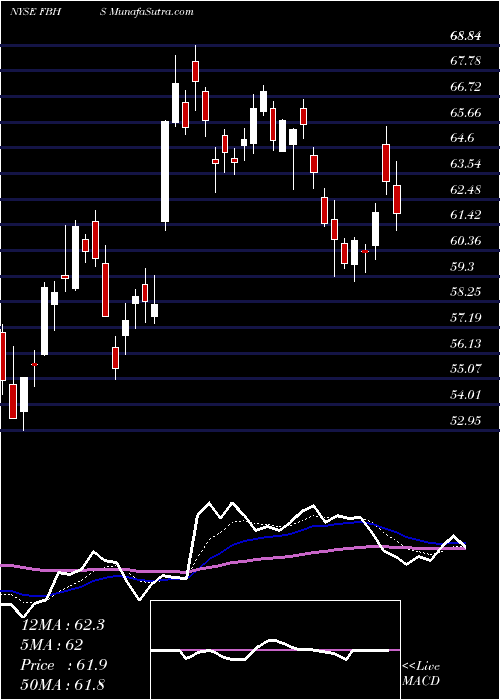Select the 62.48 price level label
This screenshot has height=700, width=500.
(466, 190)
